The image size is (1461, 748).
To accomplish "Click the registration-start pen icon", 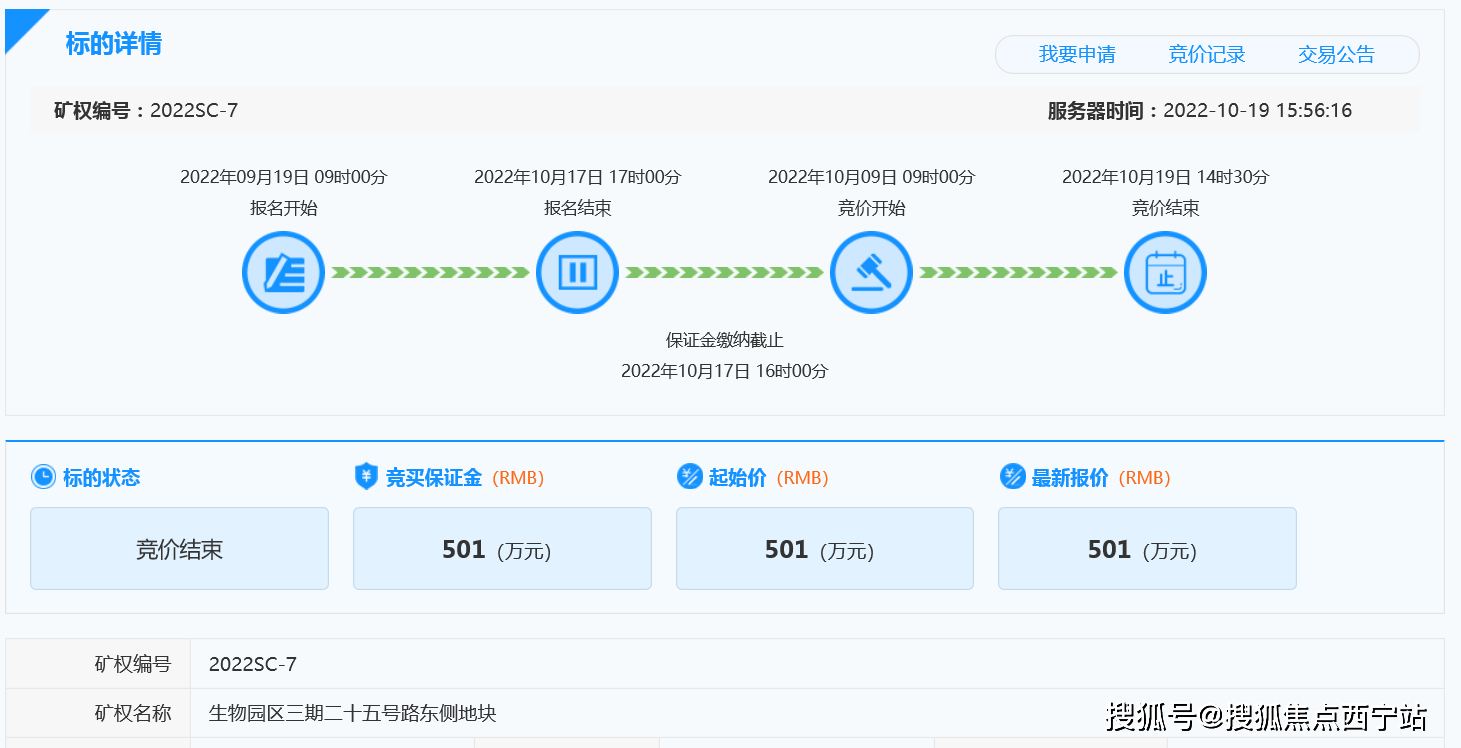I will [284, 271].
